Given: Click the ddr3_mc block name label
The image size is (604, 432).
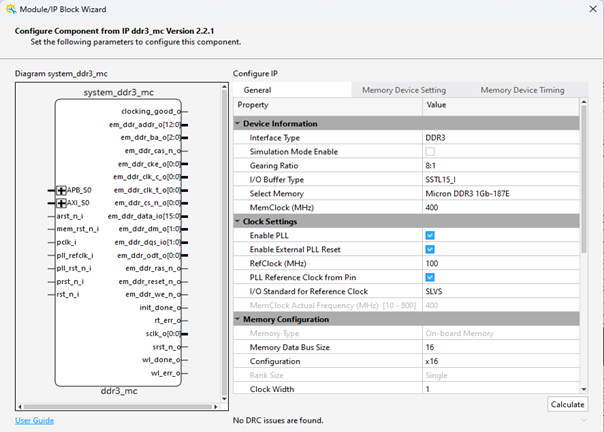Looking at the screenshot, I should tap(119, 391).
